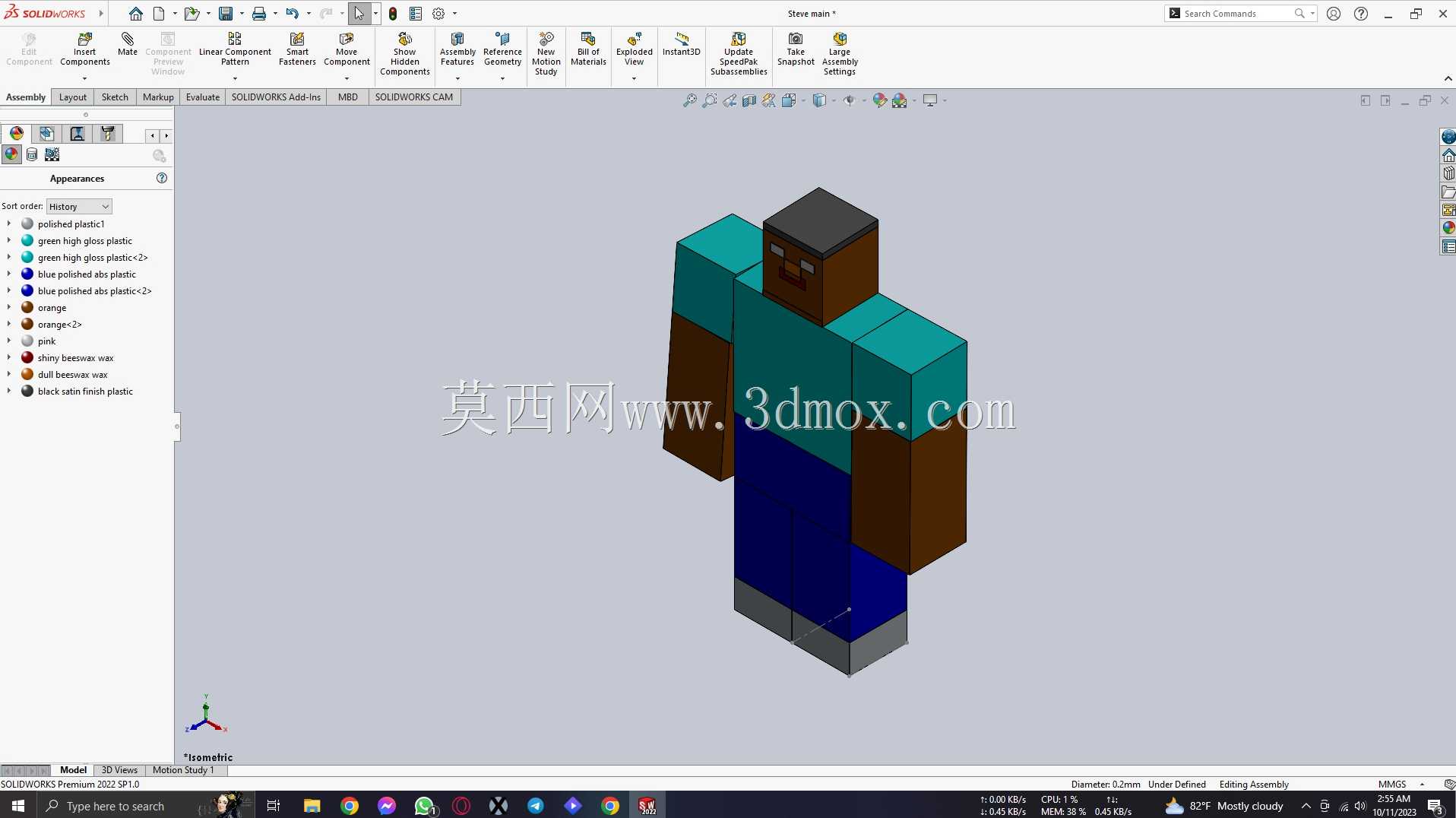
Task: Switch to 3D Views tab
Action: pos(119,770)
